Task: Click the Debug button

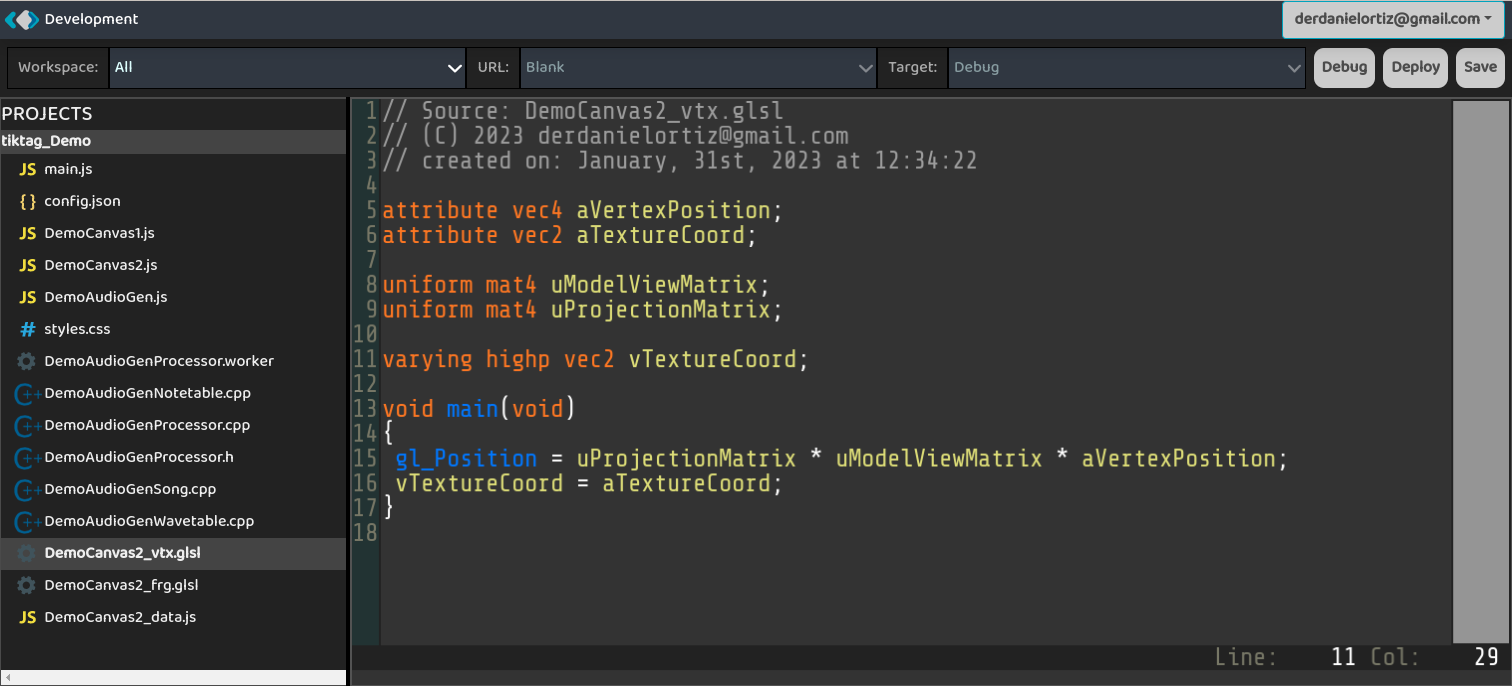Action: coord(1344,67)
